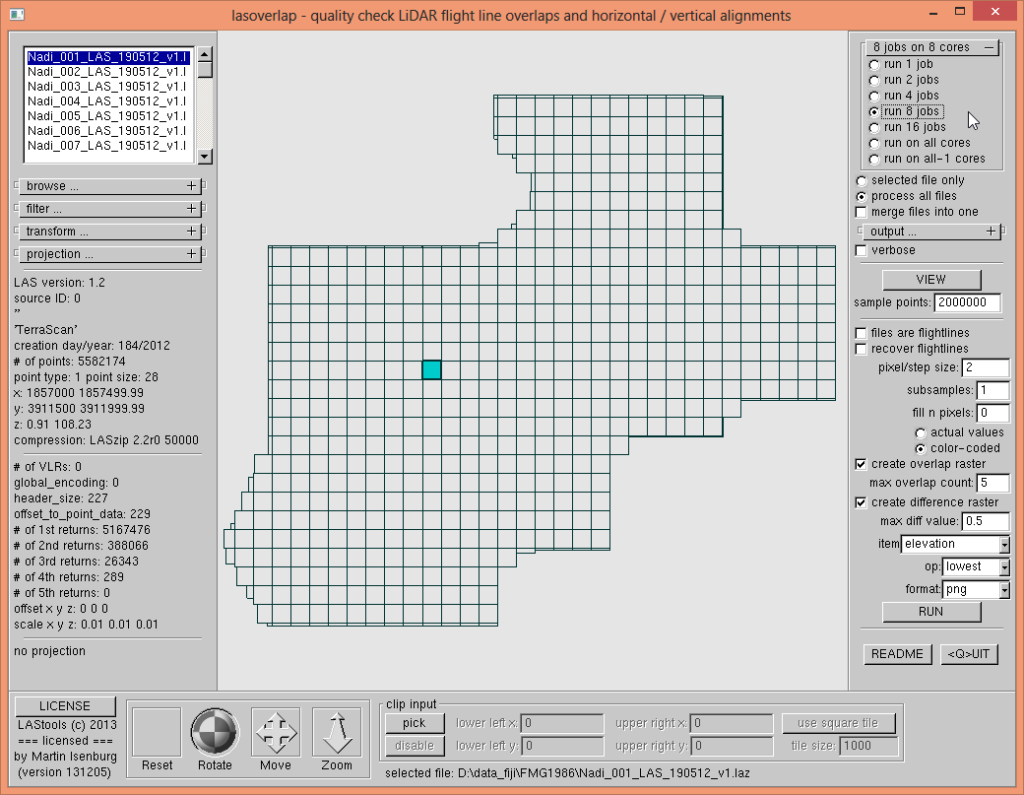
Task: Click the sample points input field
Action: pyautogui.click(x=972, y=303)
